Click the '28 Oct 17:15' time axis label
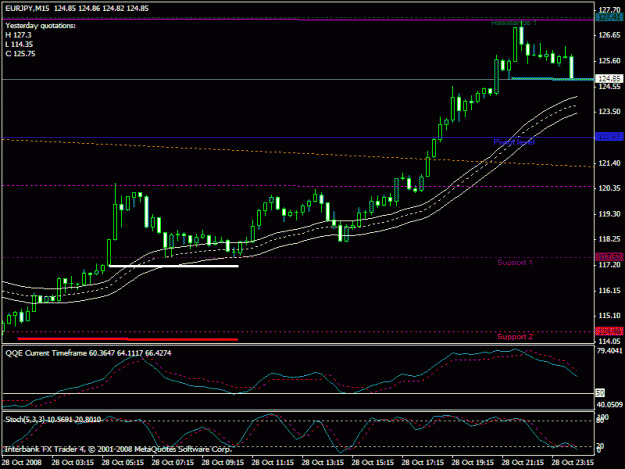625x469 pixels. point(423,463)
